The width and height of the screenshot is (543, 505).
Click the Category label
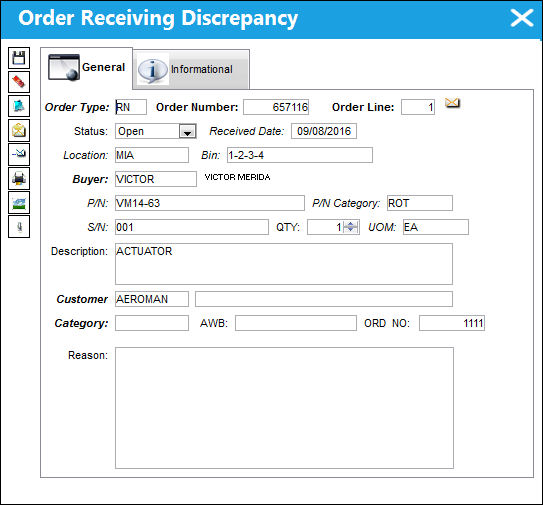click(81, 324)
